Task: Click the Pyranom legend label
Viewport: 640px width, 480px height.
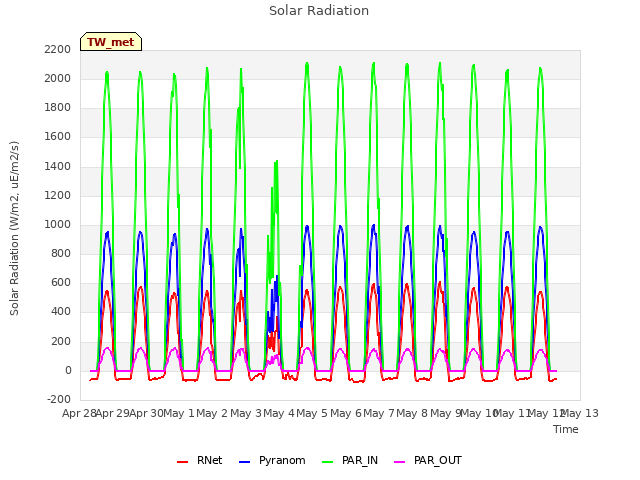Action: [282, 460]
